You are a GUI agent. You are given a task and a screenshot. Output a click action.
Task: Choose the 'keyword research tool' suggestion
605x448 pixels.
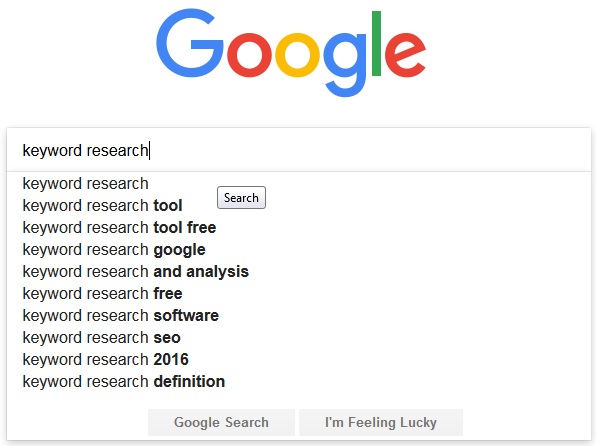(102, 205)
